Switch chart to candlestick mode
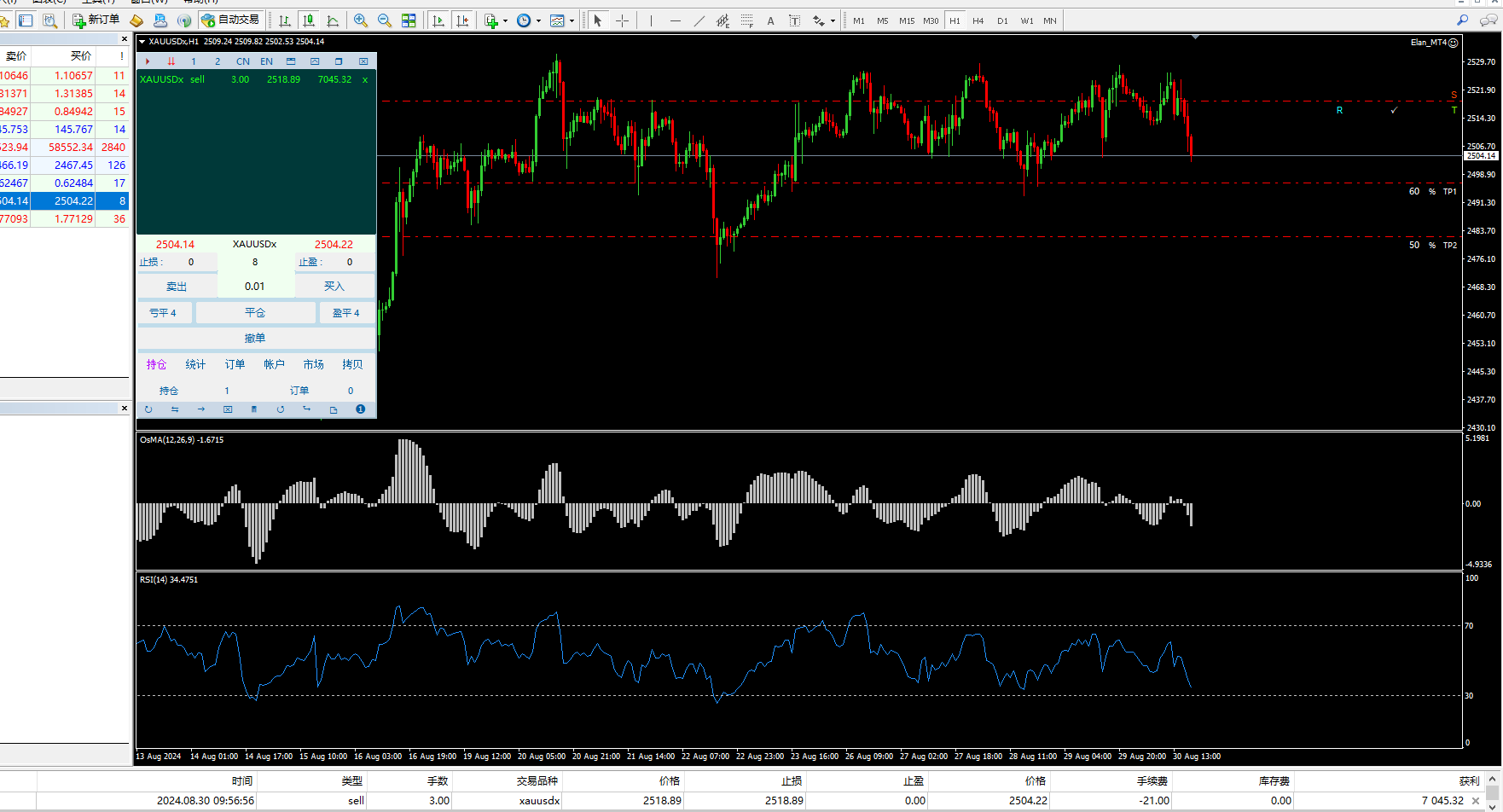 click(309, 20)
